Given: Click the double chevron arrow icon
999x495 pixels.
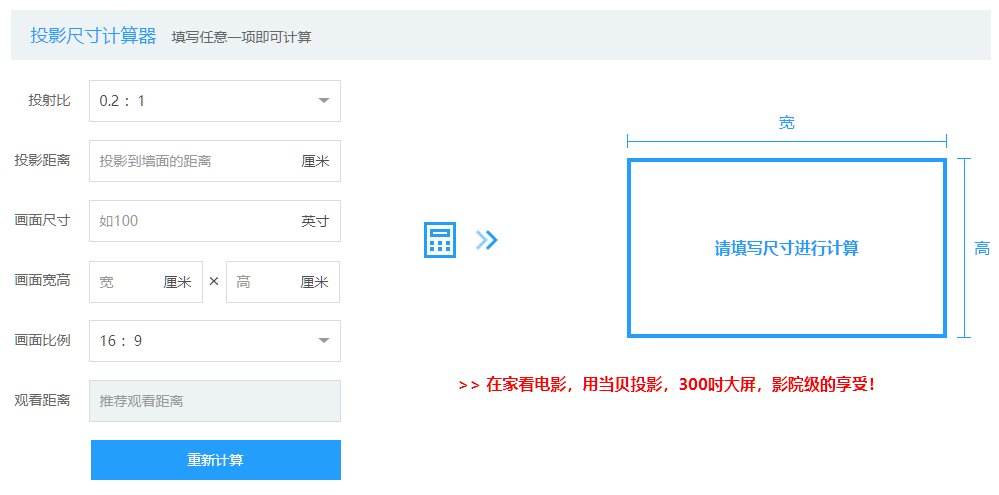Looking at the screenshot, I should pos(486,240).
